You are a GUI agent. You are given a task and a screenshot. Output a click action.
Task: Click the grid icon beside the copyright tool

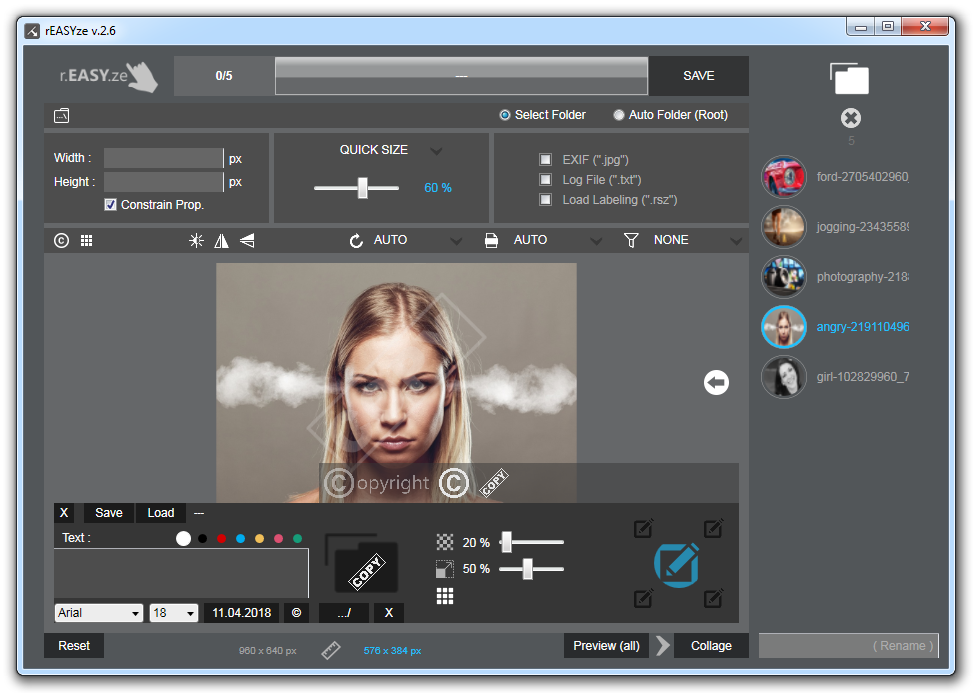[86, 240]
